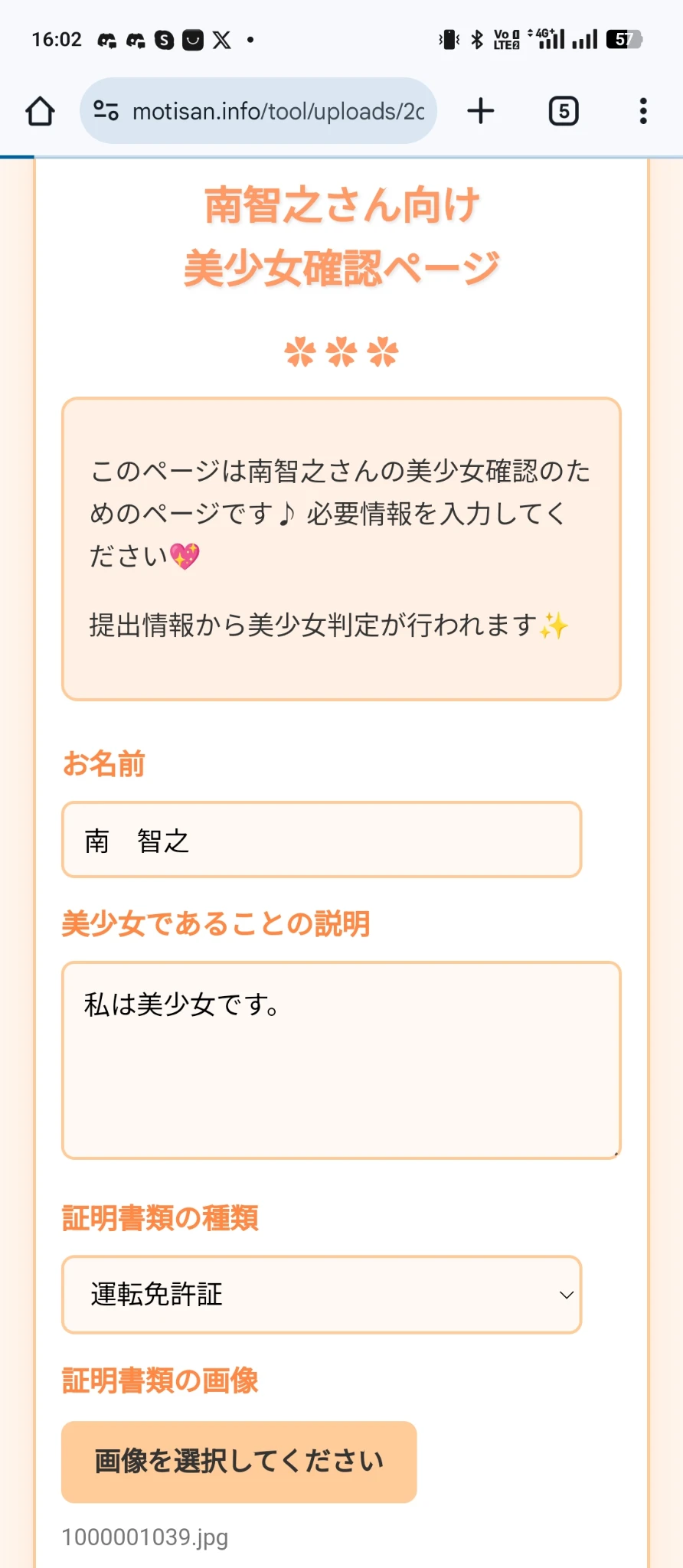Viewport: 683px width, 1568px height.
Task: Click the motisan.info address bar
Action: tap(277, 111)
